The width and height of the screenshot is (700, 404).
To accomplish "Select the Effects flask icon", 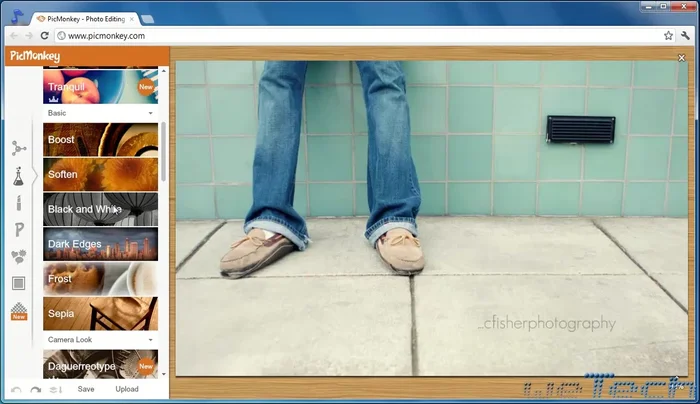I will pyautogui.click(x=19, y=176).
